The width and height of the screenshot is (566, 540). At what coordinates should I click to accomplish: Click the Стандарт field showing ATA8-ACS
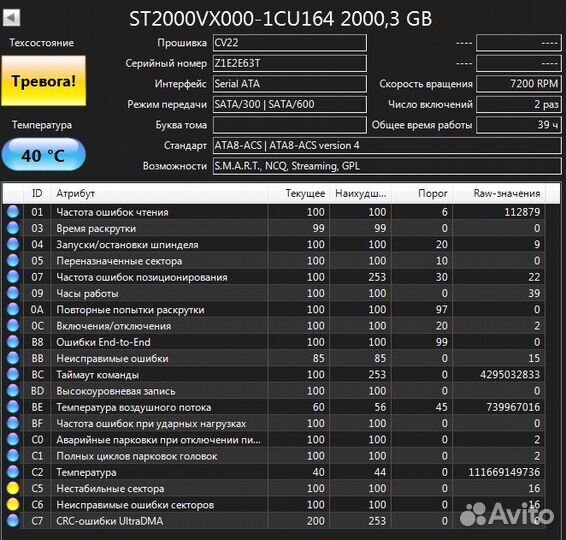click(x=387, y=145)
